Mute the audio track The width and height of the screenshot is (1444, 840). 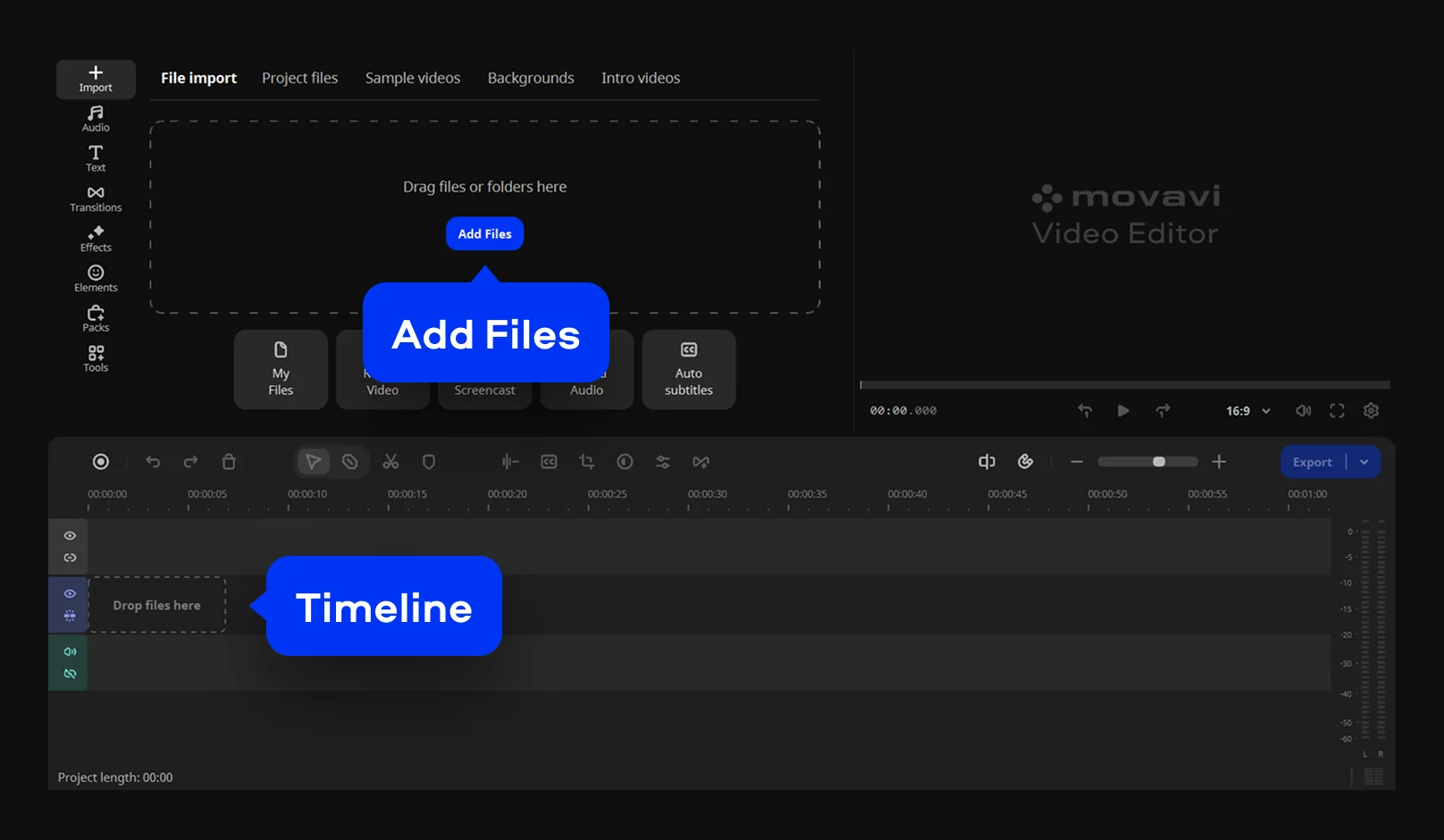(x=70, y=651)
